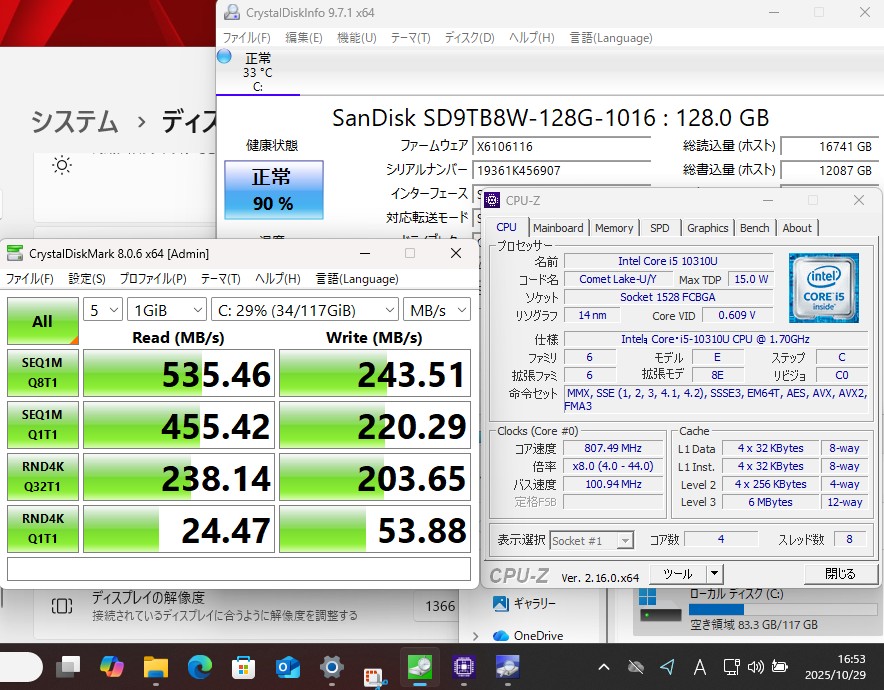Open unit dropdown showing MB/s
The height and width of the screenshot is (690, 884).
[437, 310]
